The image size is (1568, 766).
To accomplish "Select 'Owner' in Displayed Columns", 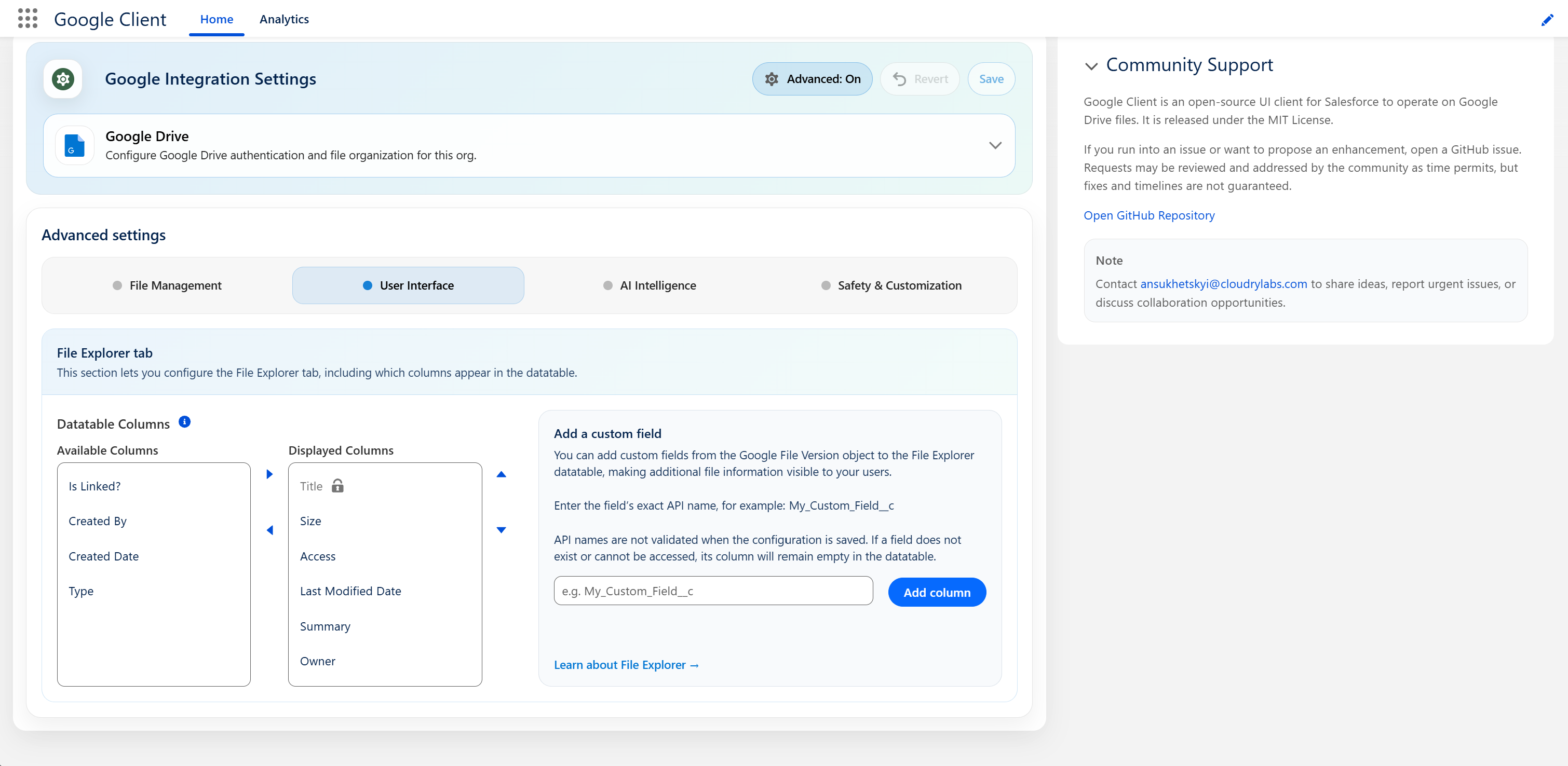I will (385, 661).
